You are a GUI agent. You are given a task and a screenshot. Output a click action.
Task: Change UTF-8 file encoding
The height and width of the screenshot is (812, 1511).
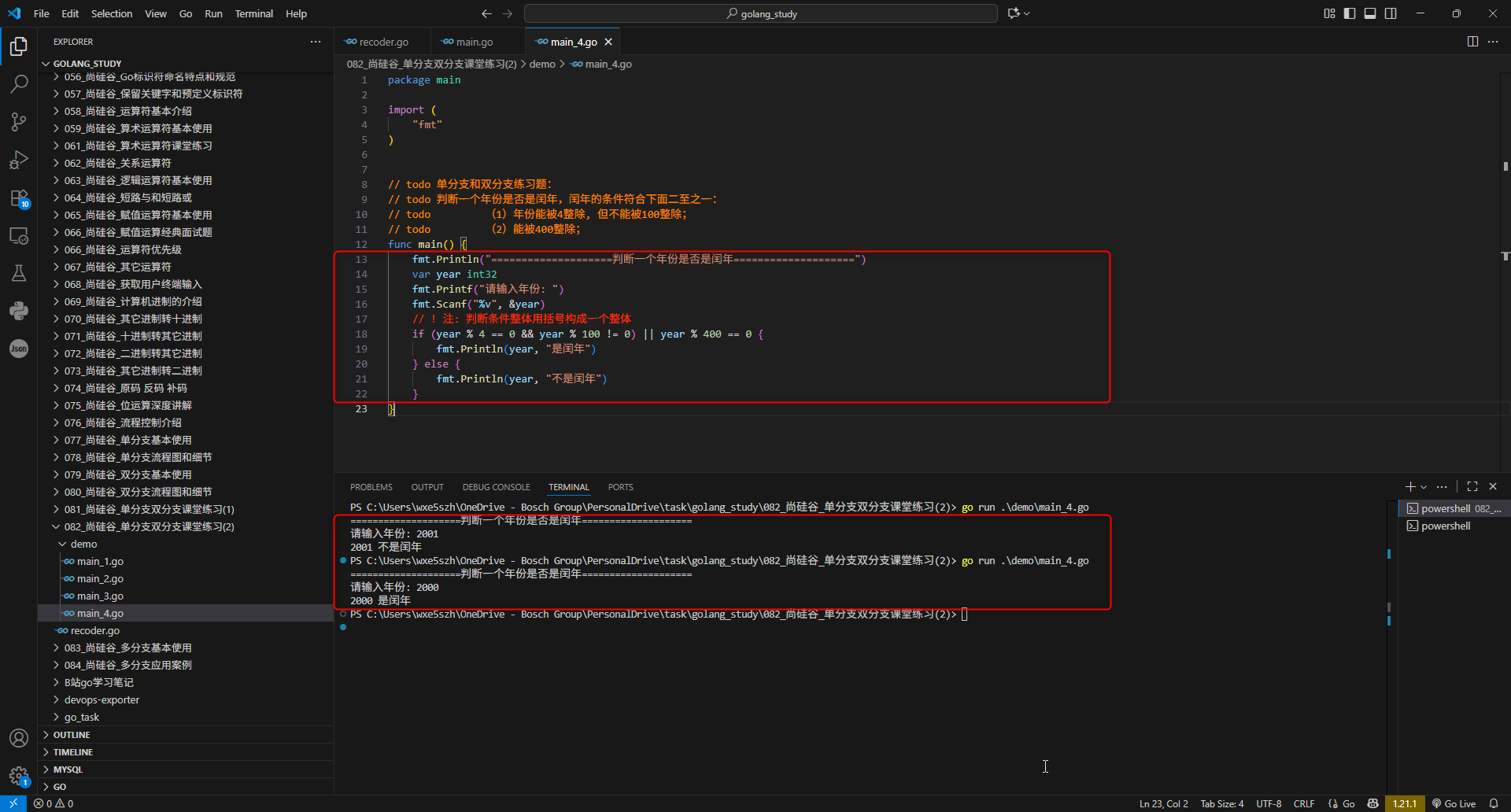coord(1269,803)
